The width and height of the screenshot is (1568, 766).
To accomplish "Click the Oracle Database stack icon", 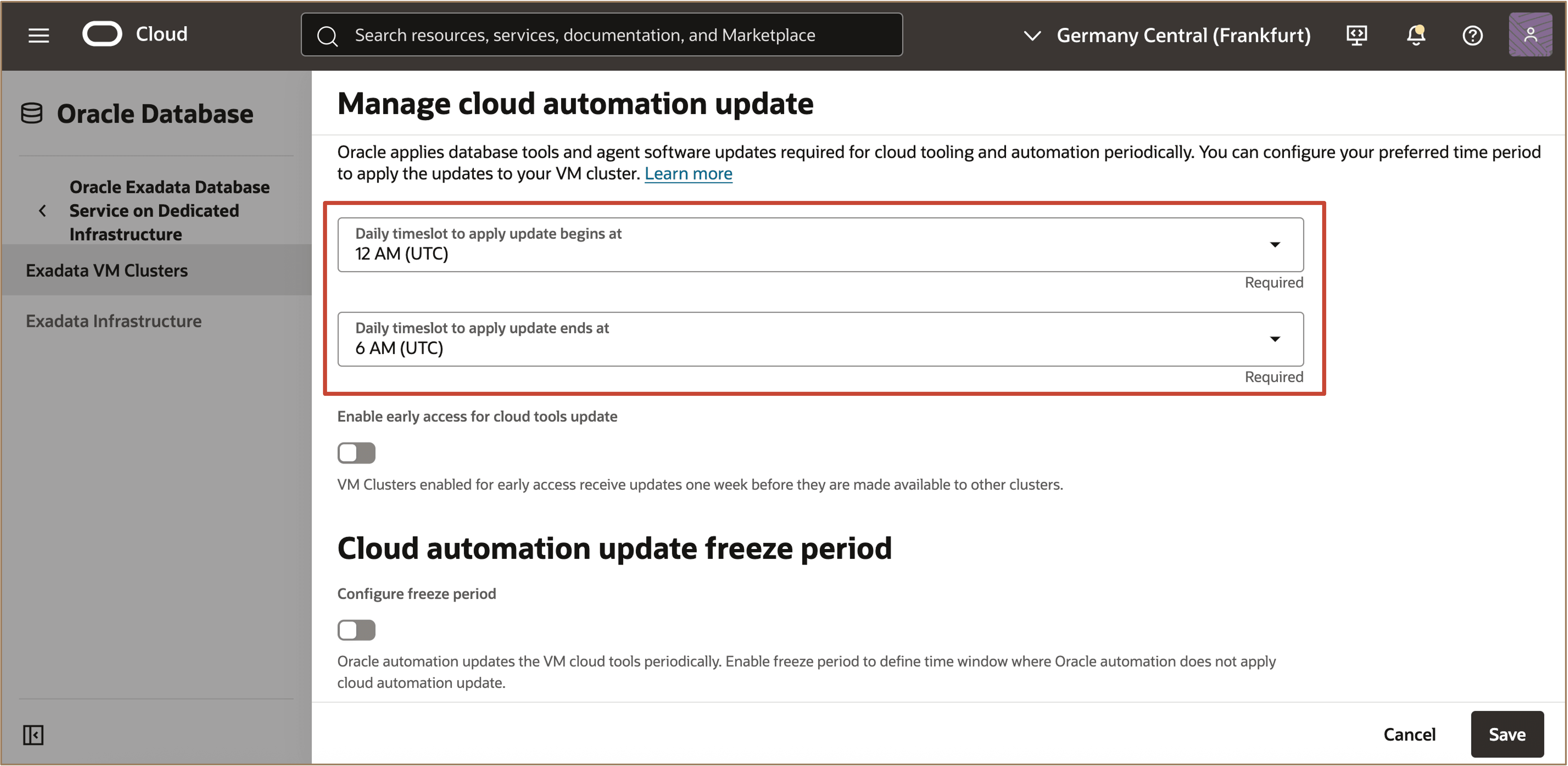I will click(32, 113).
